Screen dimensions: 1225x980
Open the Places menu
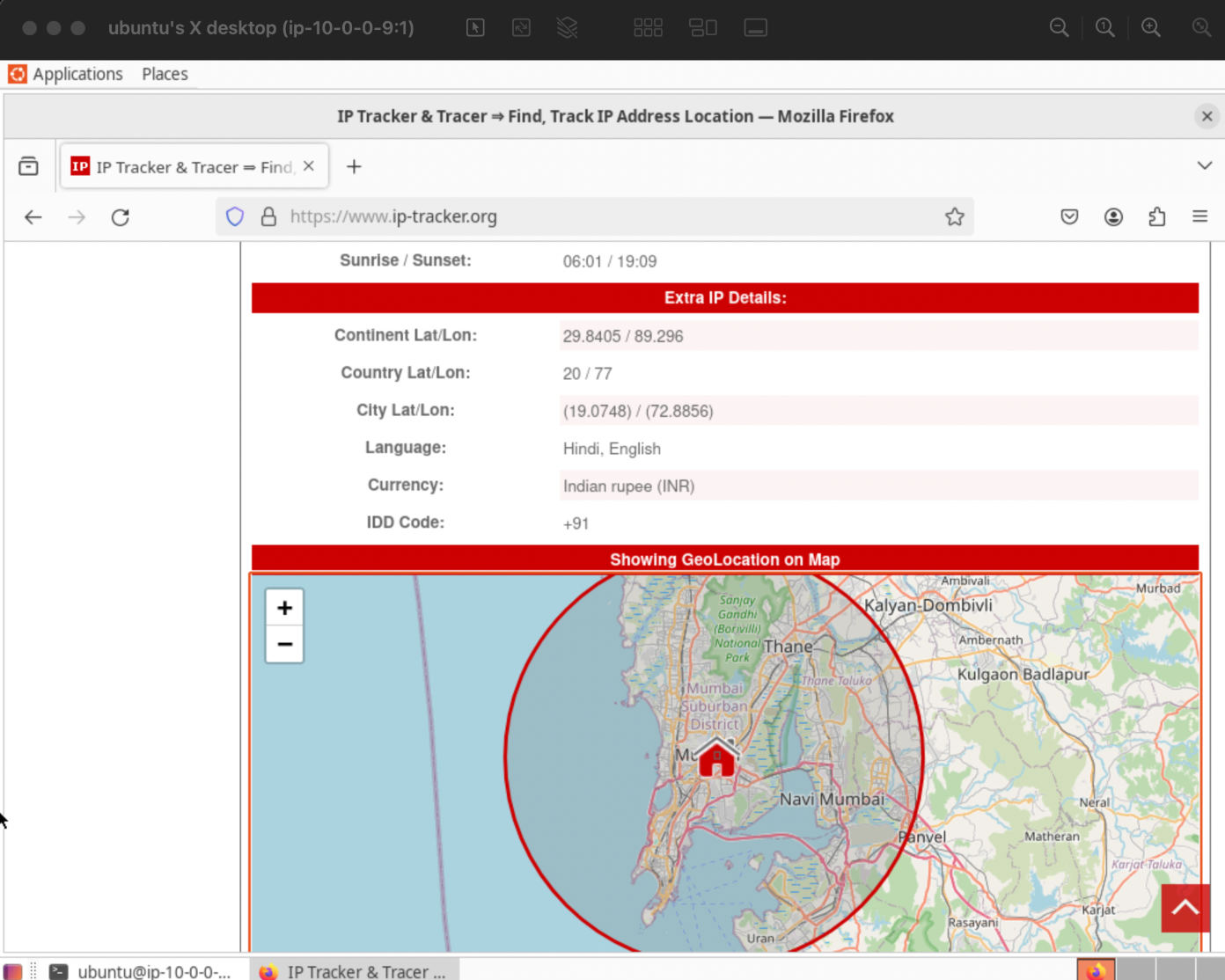point(165,74)
